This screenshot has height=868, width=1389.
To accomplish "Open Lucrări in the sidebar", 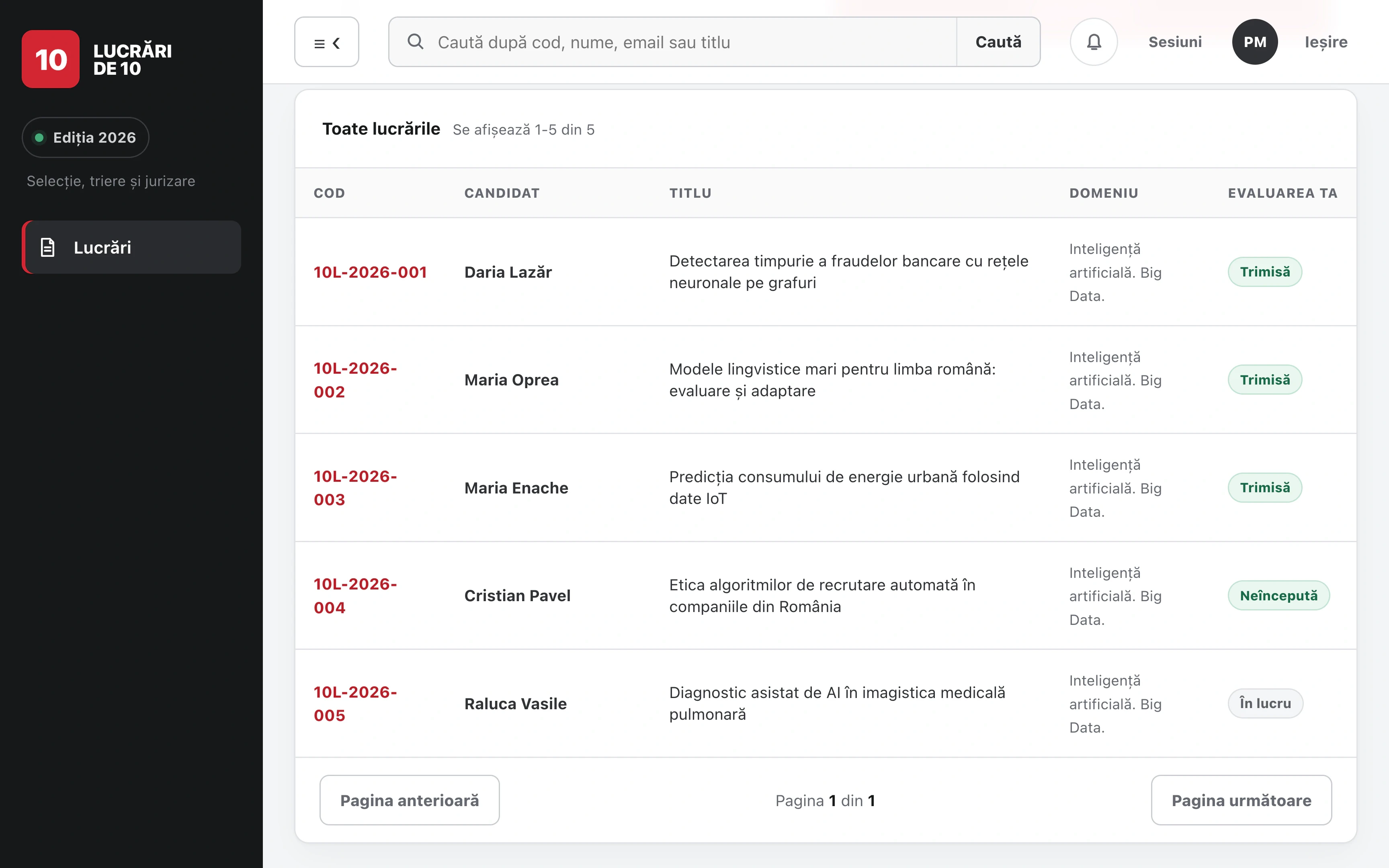I will coord(131,248).
